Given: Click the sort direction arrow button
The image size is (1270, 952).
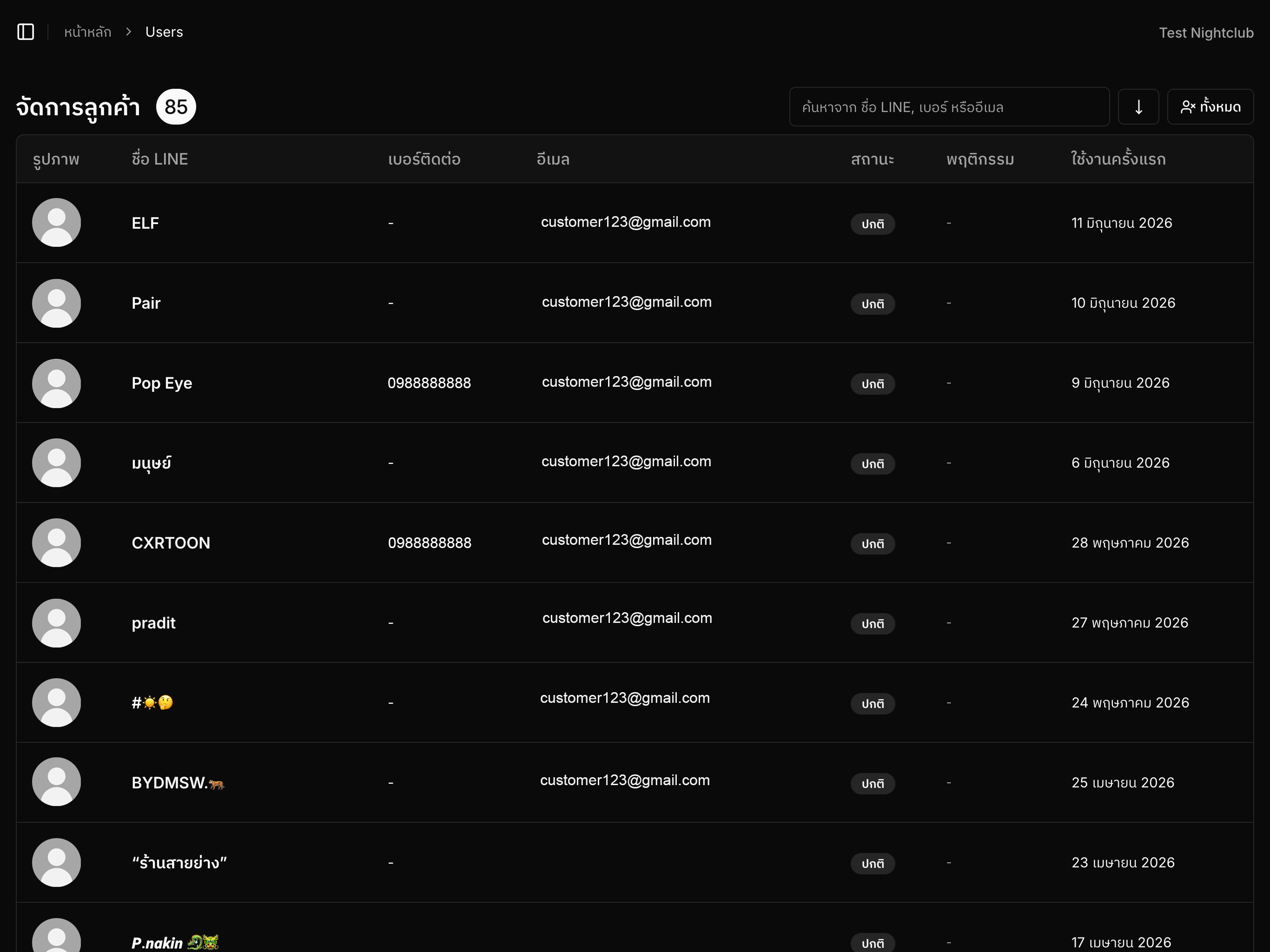Looking at the screenshot, I should (x=1138, y=107).
